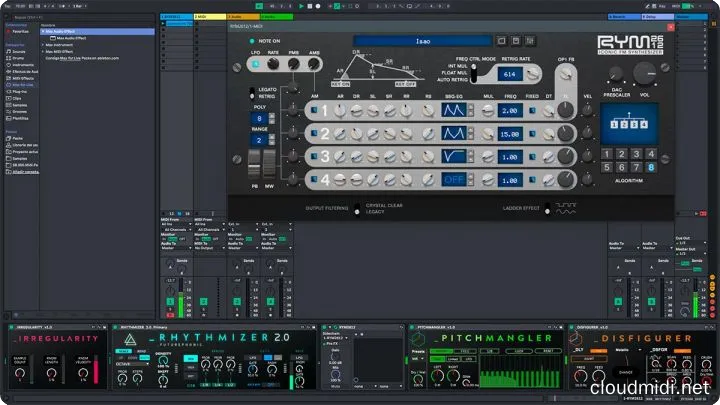Click the OFF display on operator 4
This screenshot has height=405, width=720.
[455, 178]
